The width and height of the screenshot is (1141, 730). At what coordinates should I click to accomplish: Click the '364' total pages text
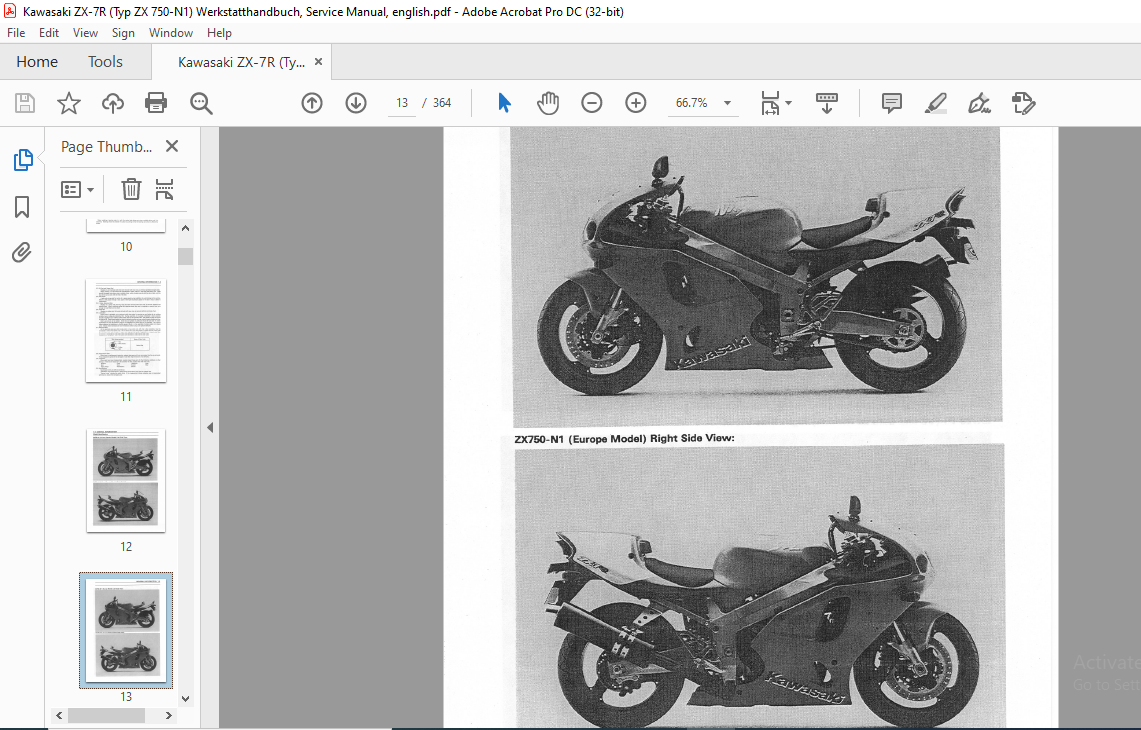[x=442, y=103]
